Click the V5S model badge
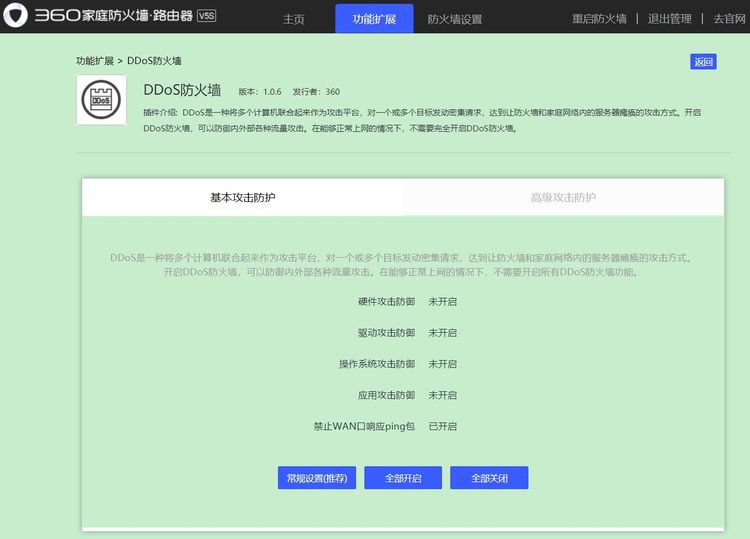 tap(207, 16)
